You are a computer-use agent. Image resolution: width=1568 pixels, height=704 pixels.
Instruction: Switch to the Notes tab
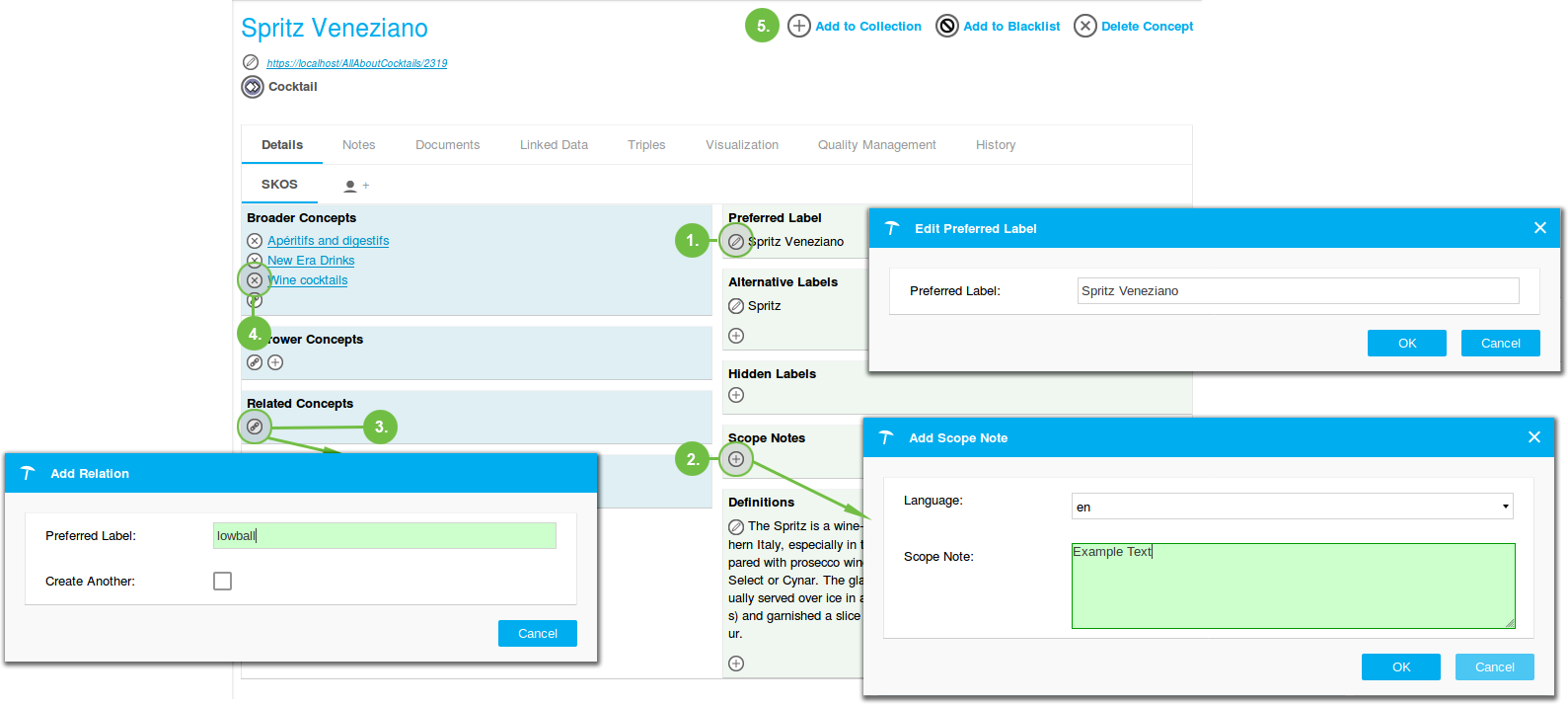(x=359, y=145)
